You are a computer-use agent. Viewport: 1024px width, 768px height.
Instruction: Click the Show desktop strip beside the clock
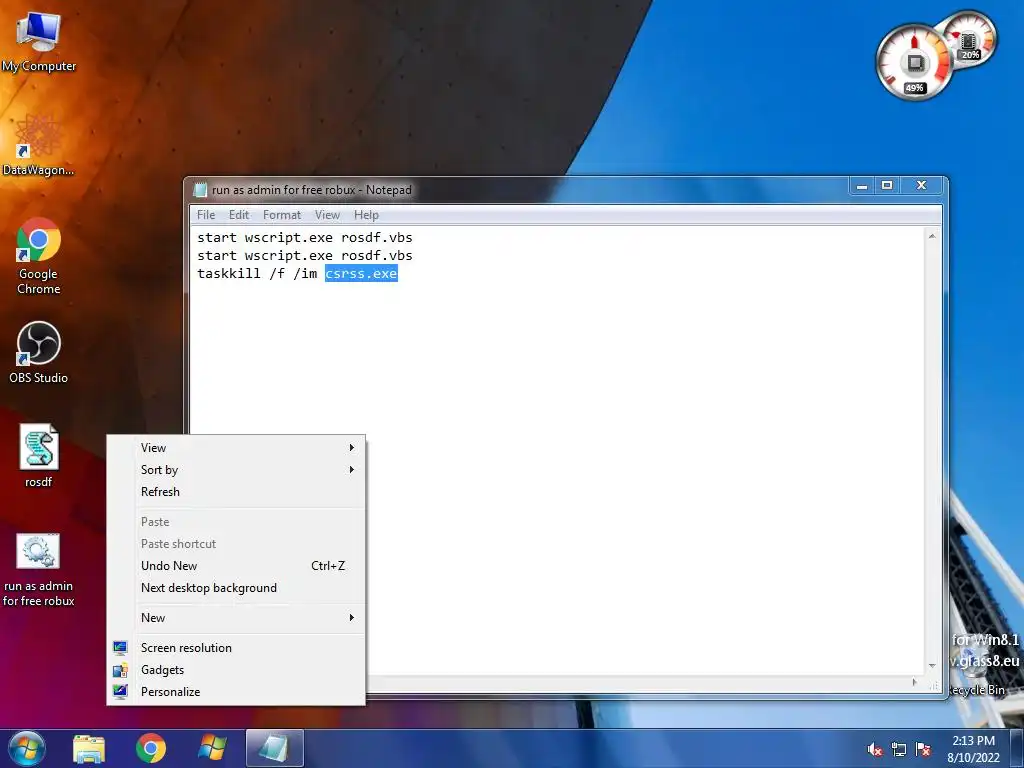(1017, 748)
